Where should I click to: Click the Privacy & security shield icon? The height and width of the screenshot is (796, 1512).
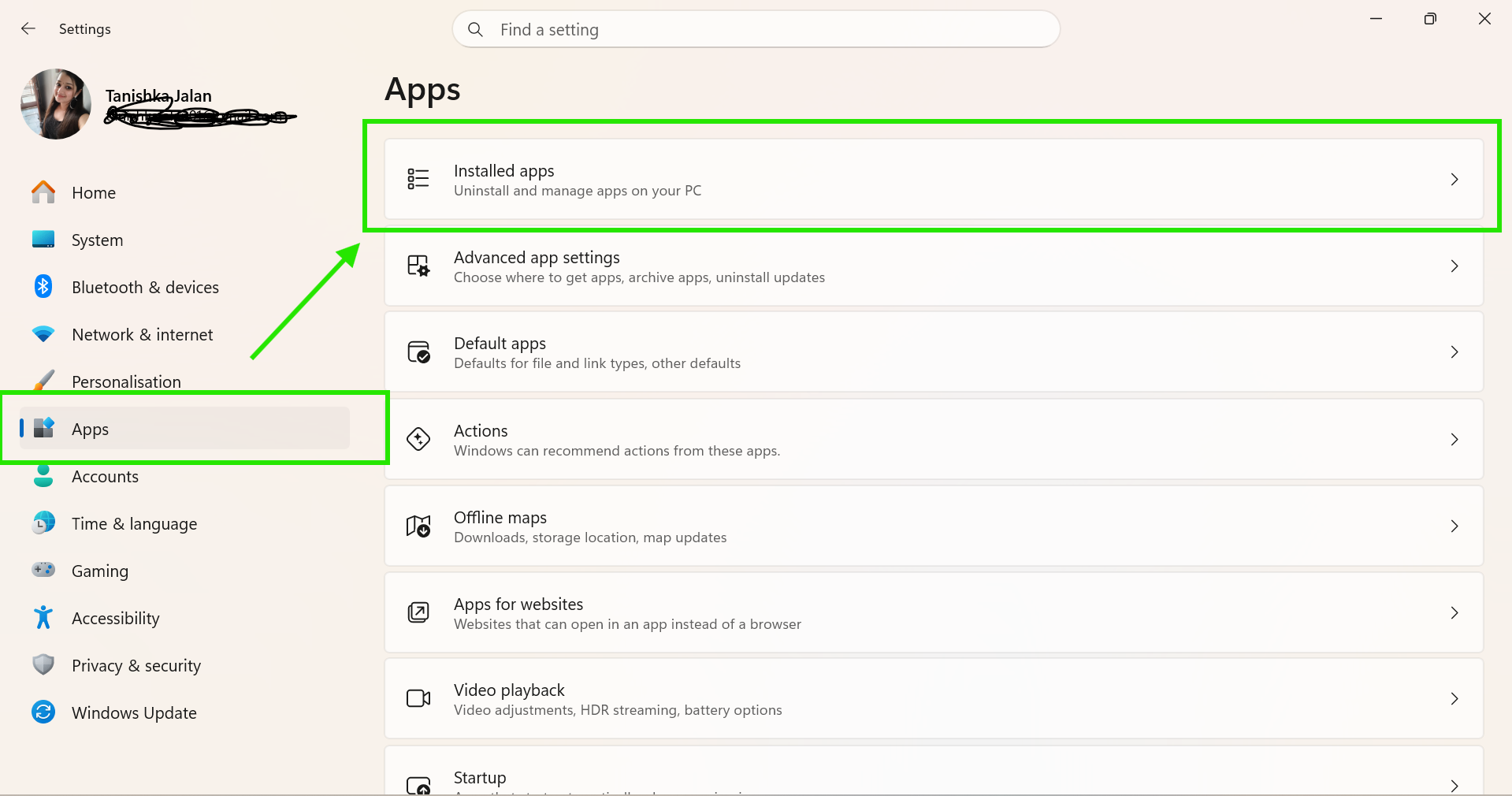pos(43,664)
